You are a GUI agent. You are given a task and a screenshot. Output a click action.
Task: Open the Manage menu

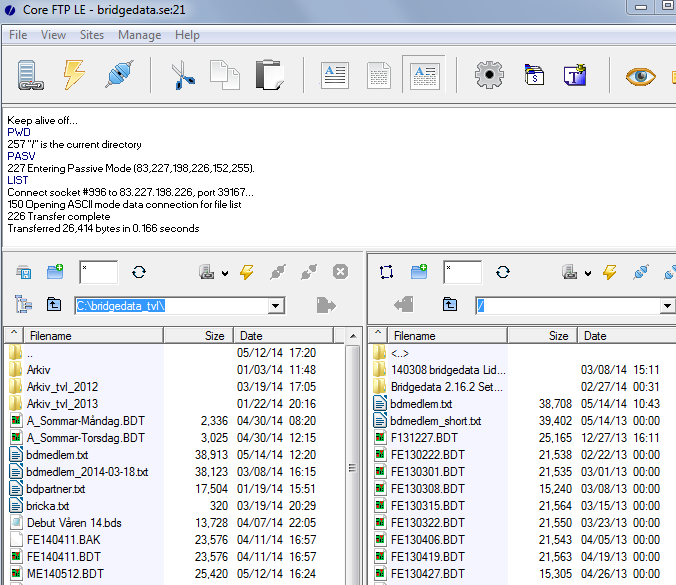[139, 35]
